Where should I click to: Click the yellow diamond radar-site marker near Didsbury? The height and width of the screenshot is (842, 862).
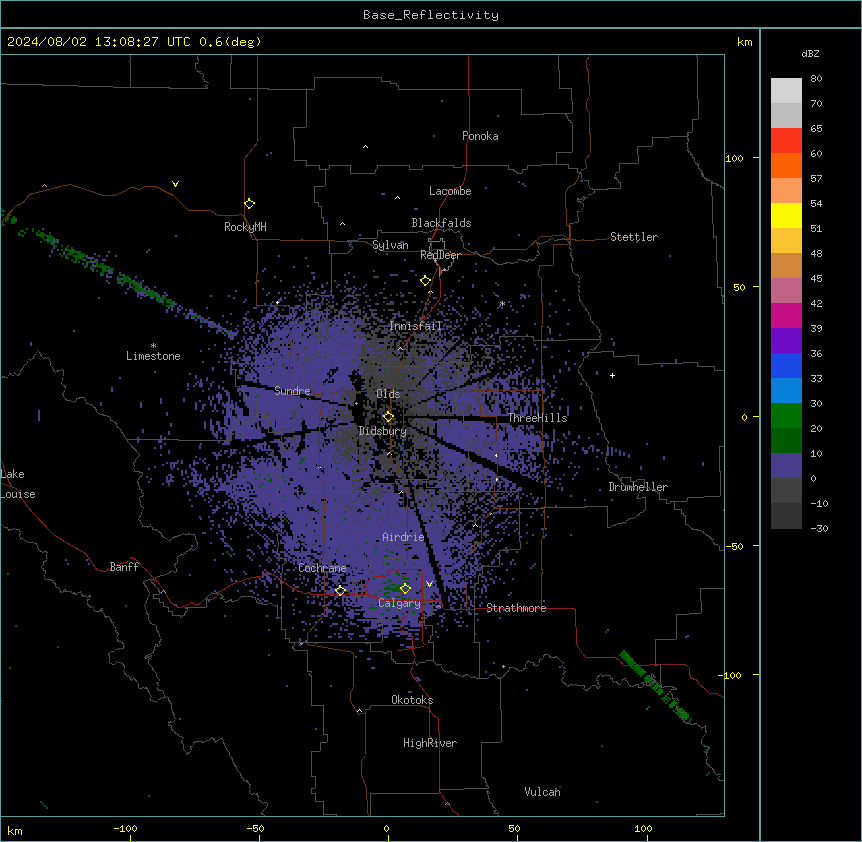click(388, 417)
